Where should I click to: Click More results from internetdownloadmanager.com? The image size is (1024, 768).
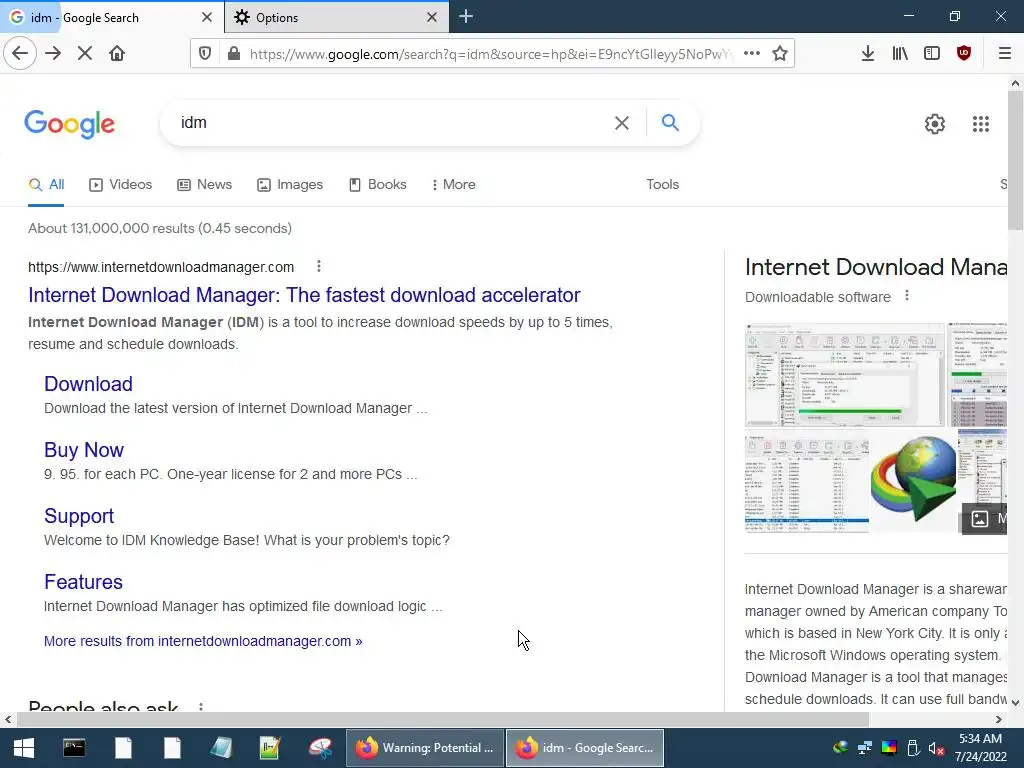(x=203, y=641)
